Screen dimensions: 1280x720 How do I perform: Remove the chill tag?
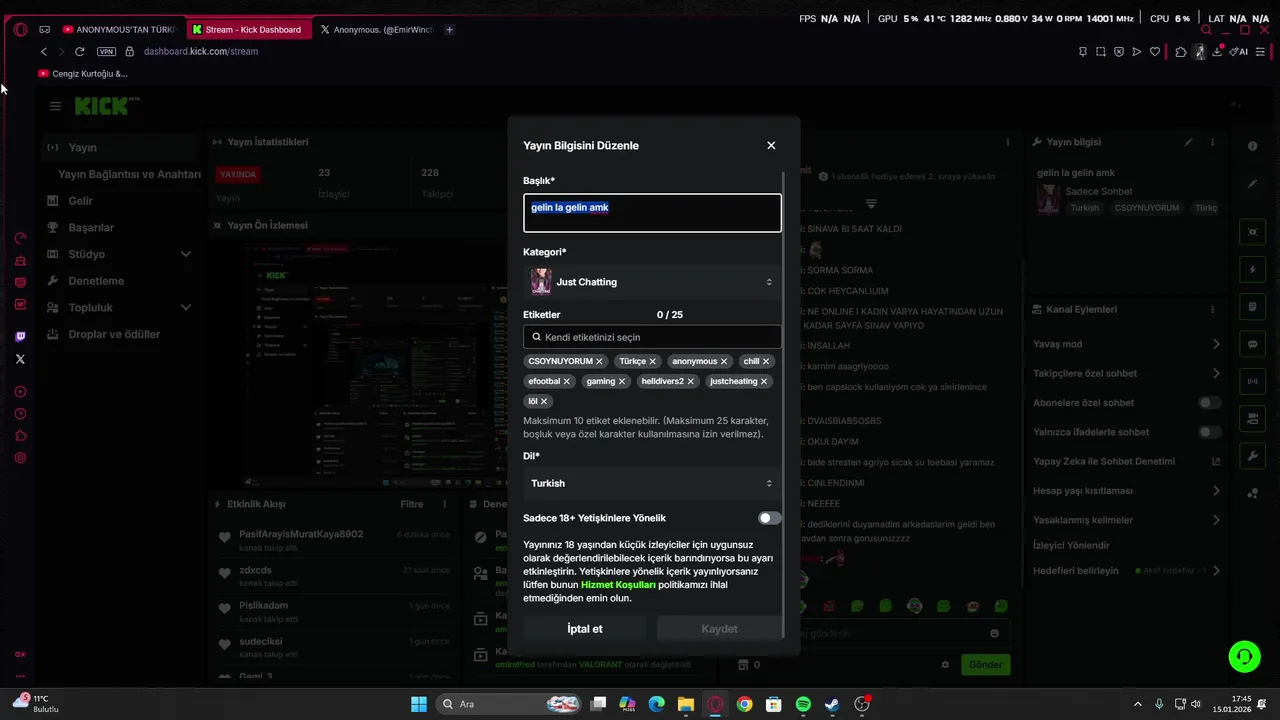(x=766, y=361)
